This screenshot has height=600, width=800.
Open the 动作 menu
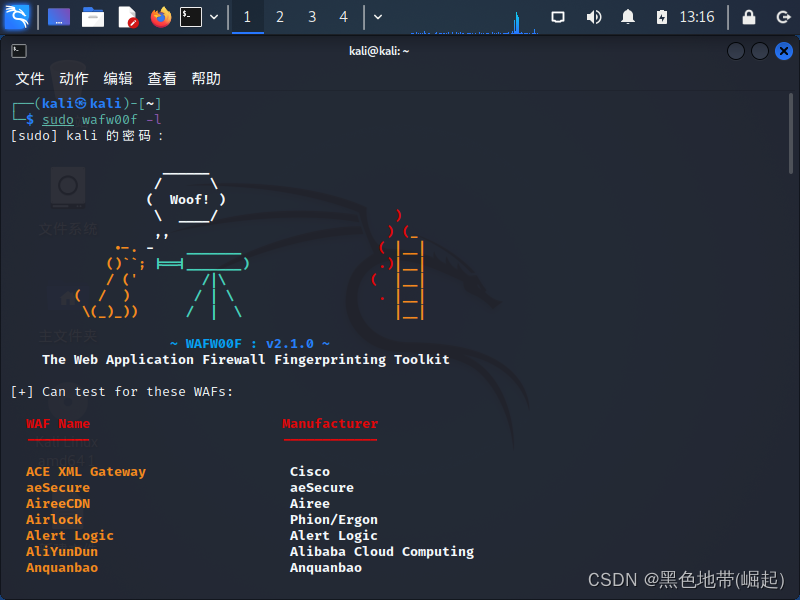coord(74,79)
